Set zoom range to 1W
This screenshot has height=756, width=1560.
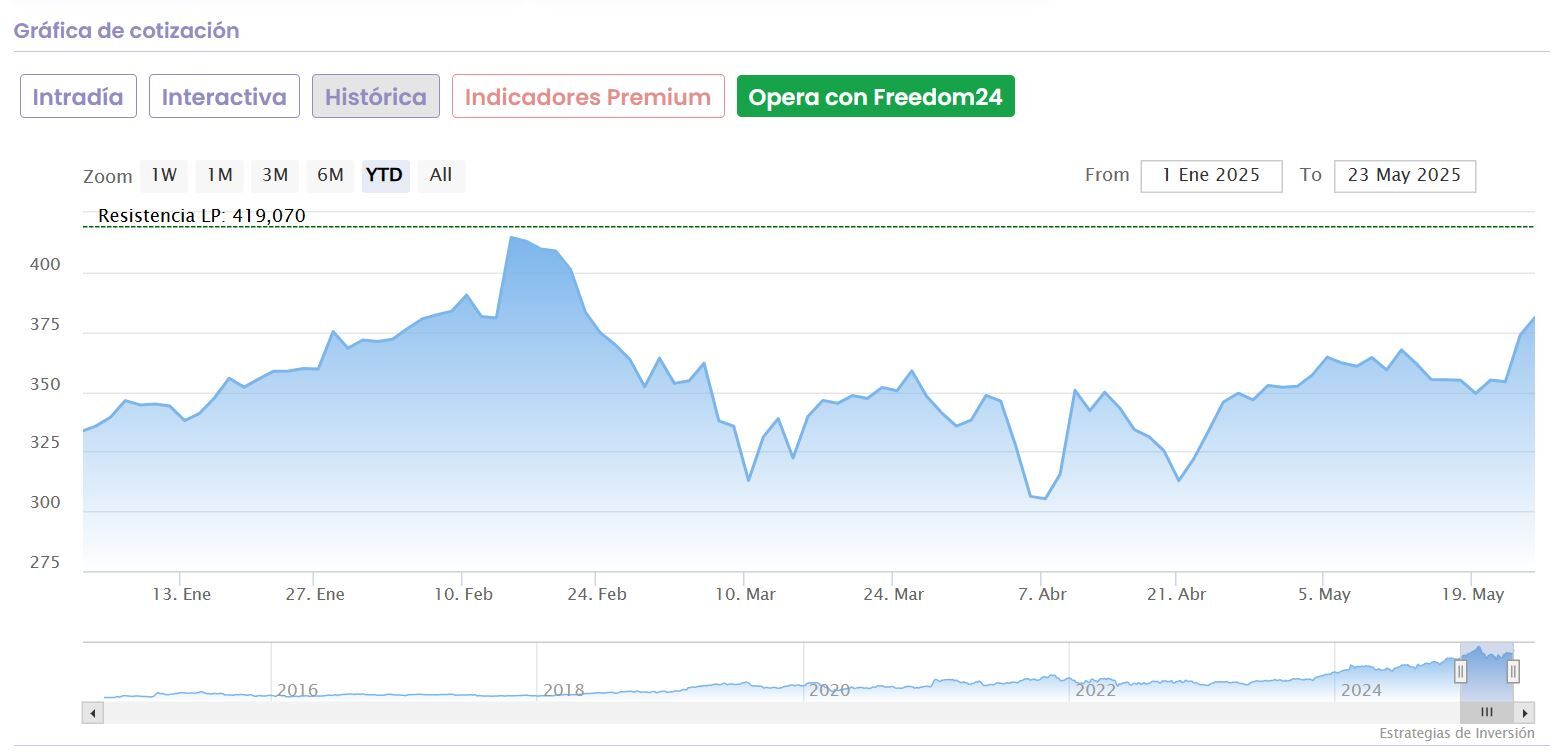coord(164,175)
